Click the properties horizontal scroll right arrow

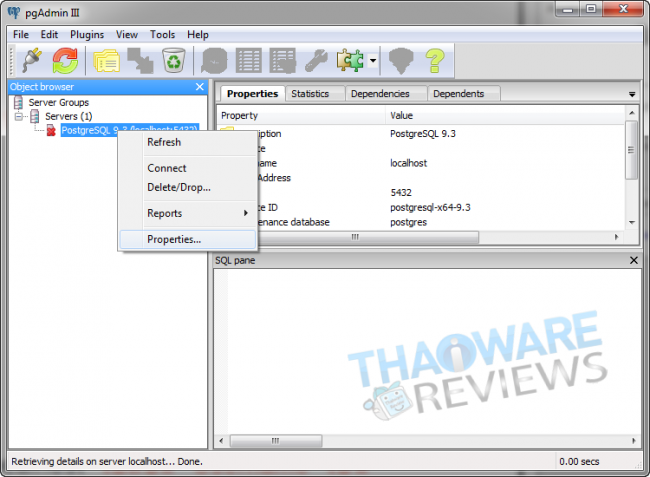pos(616,237)
